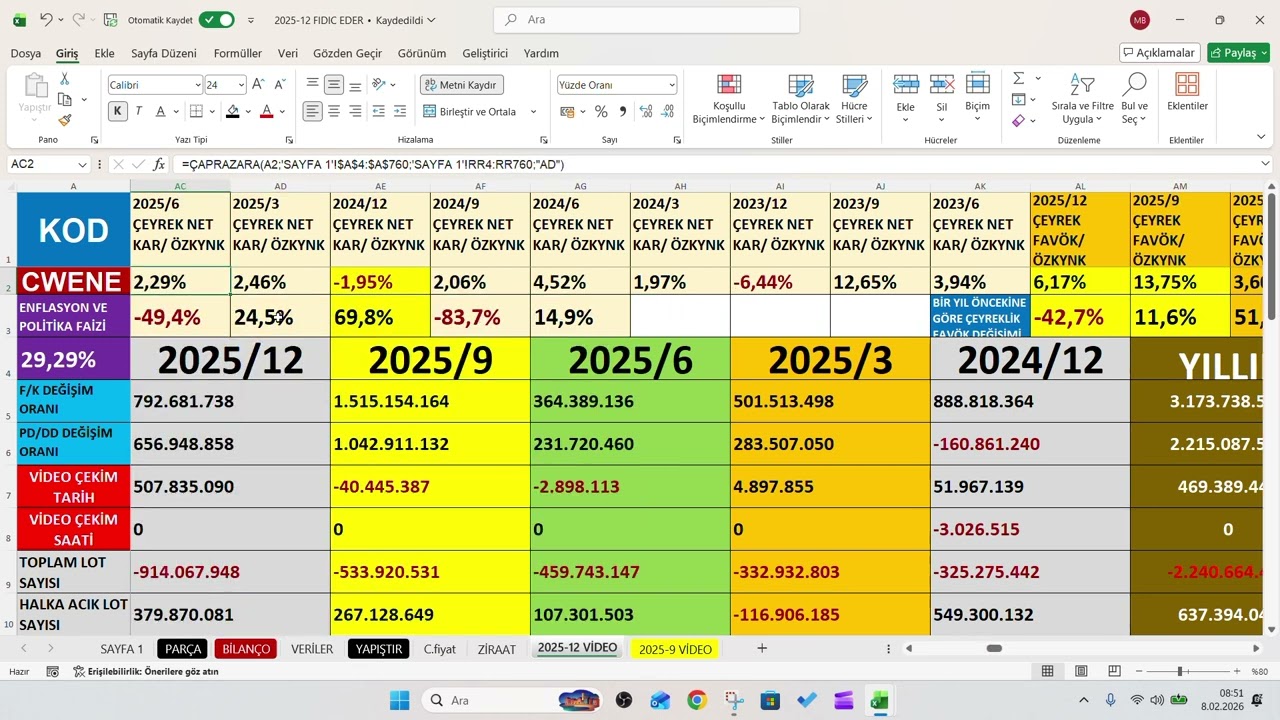Select the Cut scissors icon

(x=65, y=79)
